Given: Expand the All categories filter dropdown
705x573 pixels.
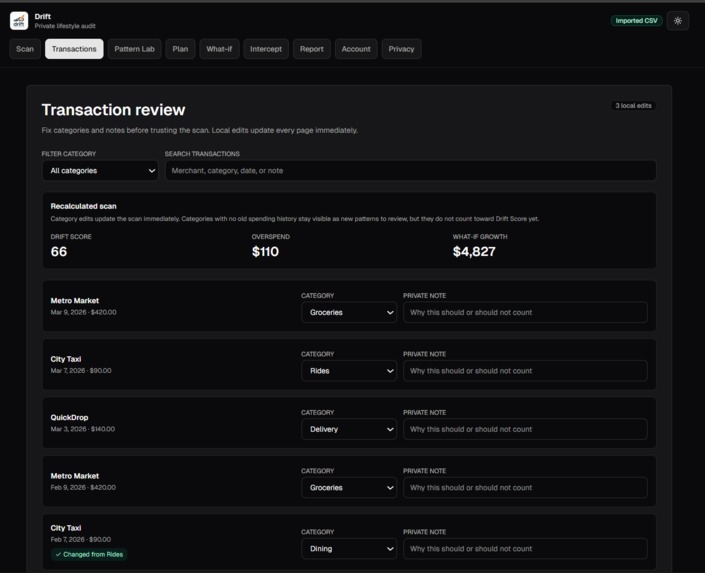Looking at the screenshot, I should click(x=100, y=171).
